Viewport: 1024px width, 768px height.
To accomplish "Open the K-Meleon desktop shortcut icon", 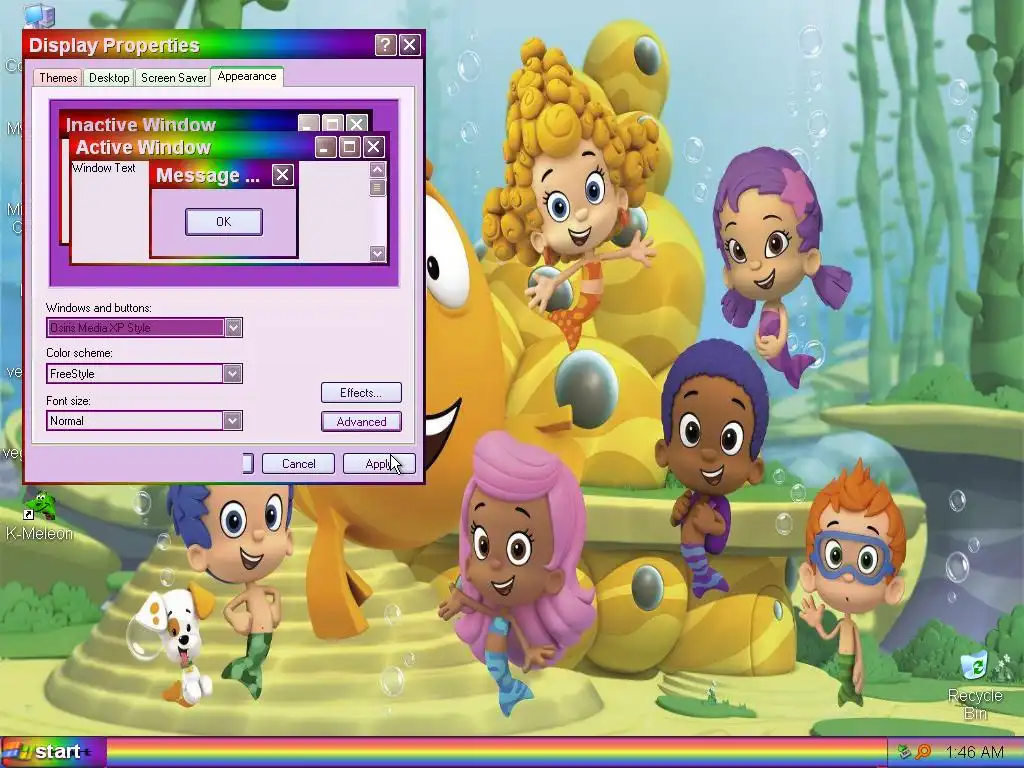I will (39, 517).
